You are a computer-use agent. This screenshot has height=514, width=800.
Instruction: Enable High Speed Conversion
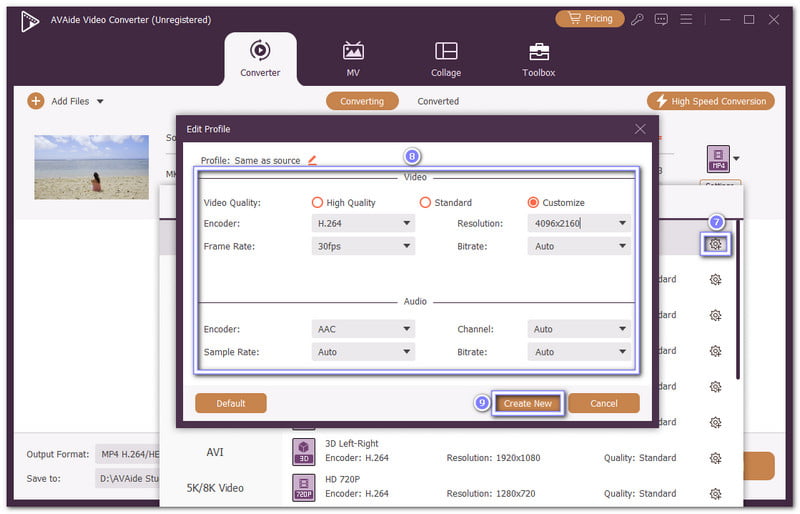tap(711, 101)
